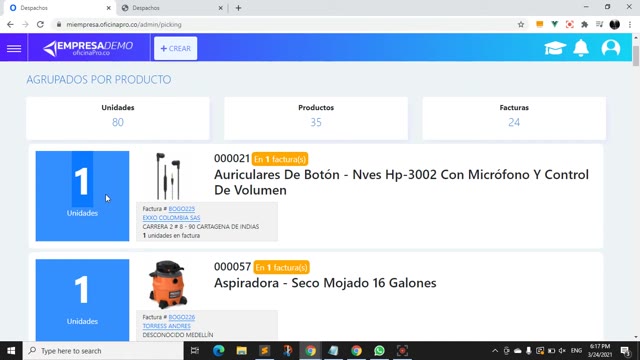Open Microsoft Edge from the taskbar
Viewport: 640px width, 360px height.
click(x=219, y=351)
